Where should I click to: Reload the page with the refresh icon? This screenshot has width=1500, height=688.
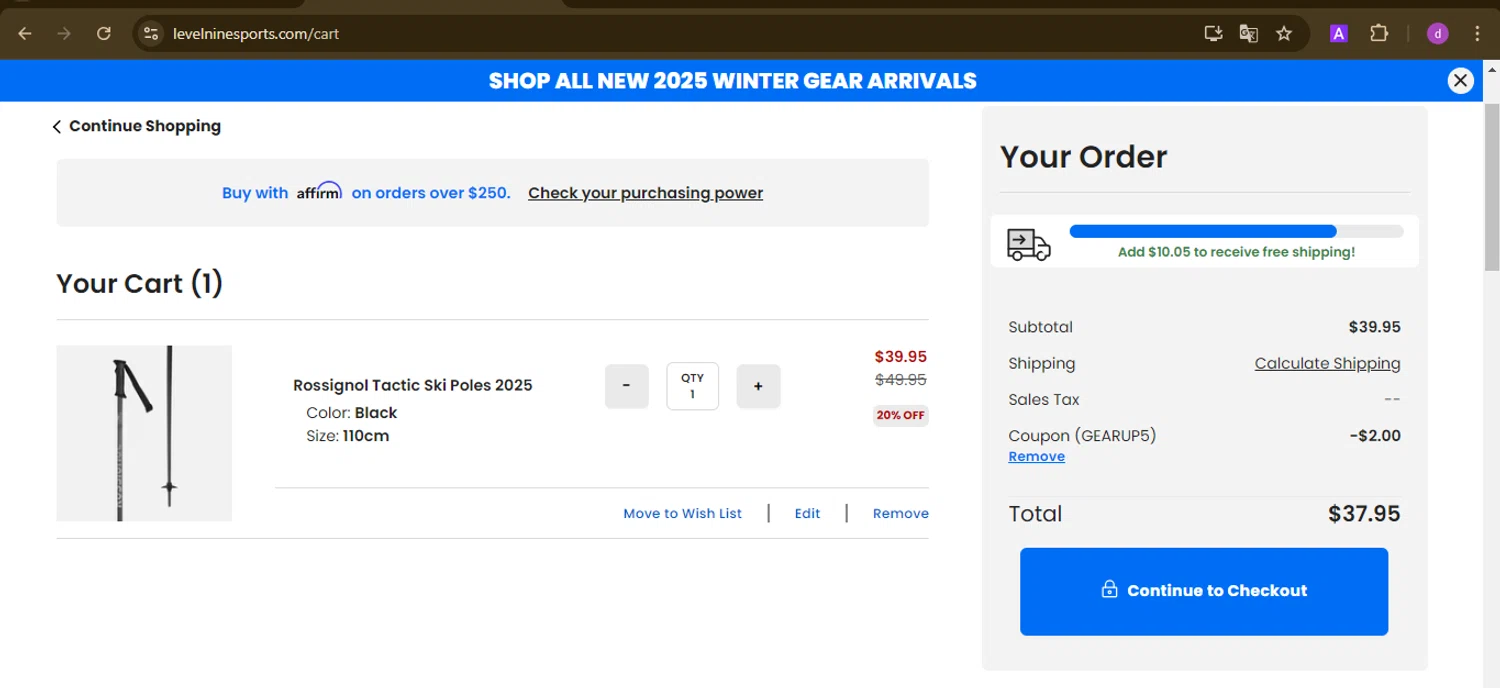click(x=104, y=34)
